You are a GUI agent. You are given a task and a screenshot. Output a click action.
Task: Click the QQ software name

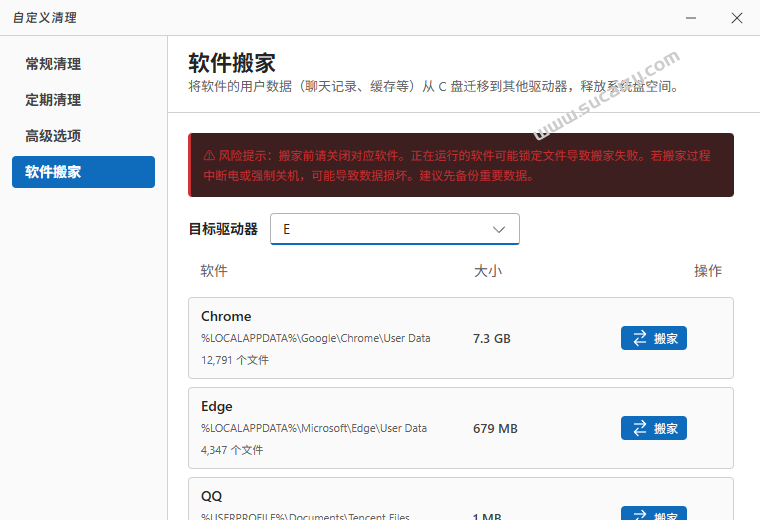click(x=211, y=496)
